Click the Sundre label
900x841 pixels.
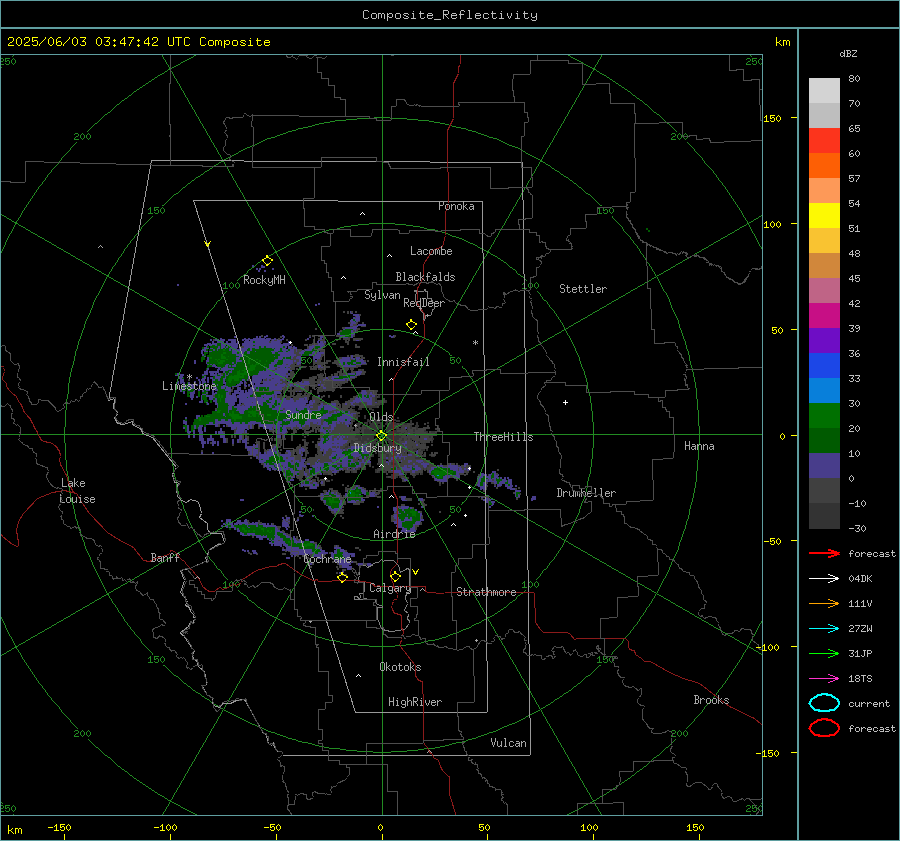click(303, 414)
